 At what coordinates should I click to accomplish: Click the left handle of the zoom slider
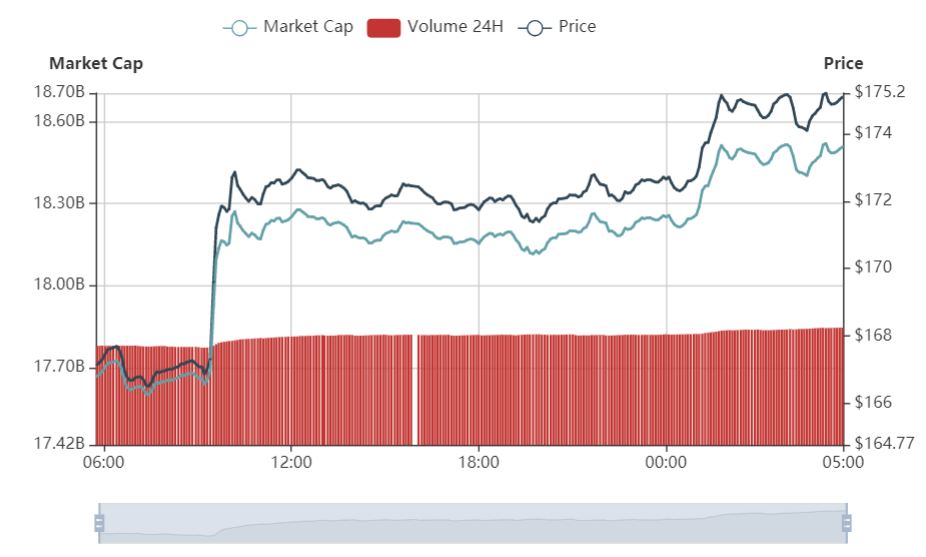[x=99, y=523]
